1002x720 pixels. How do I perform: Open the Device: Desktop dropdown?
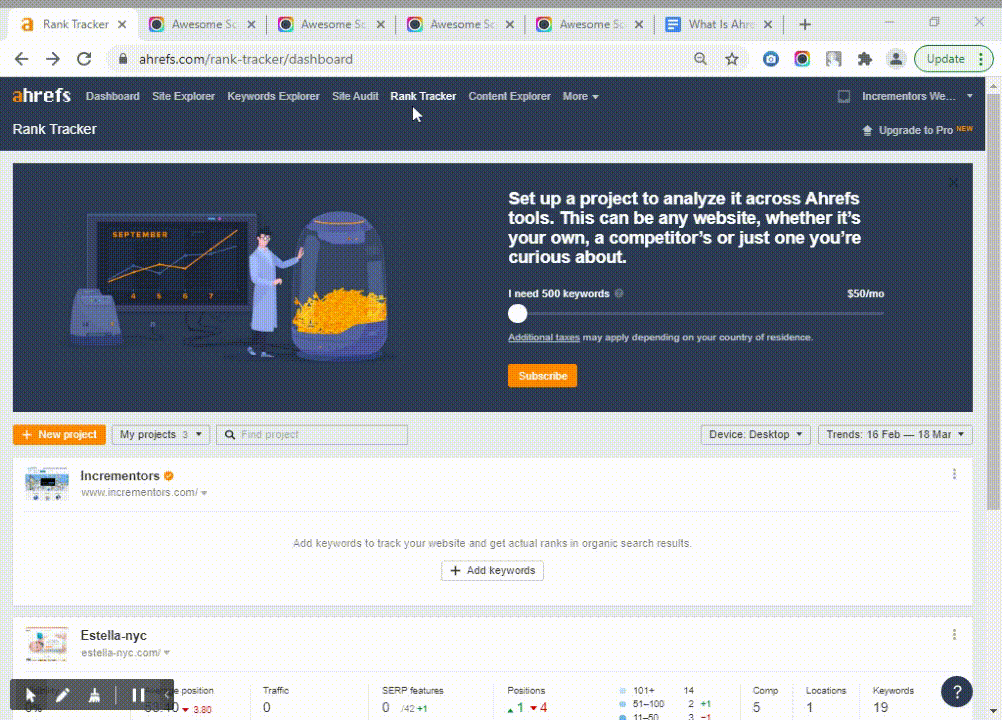(x=755, y=434)
